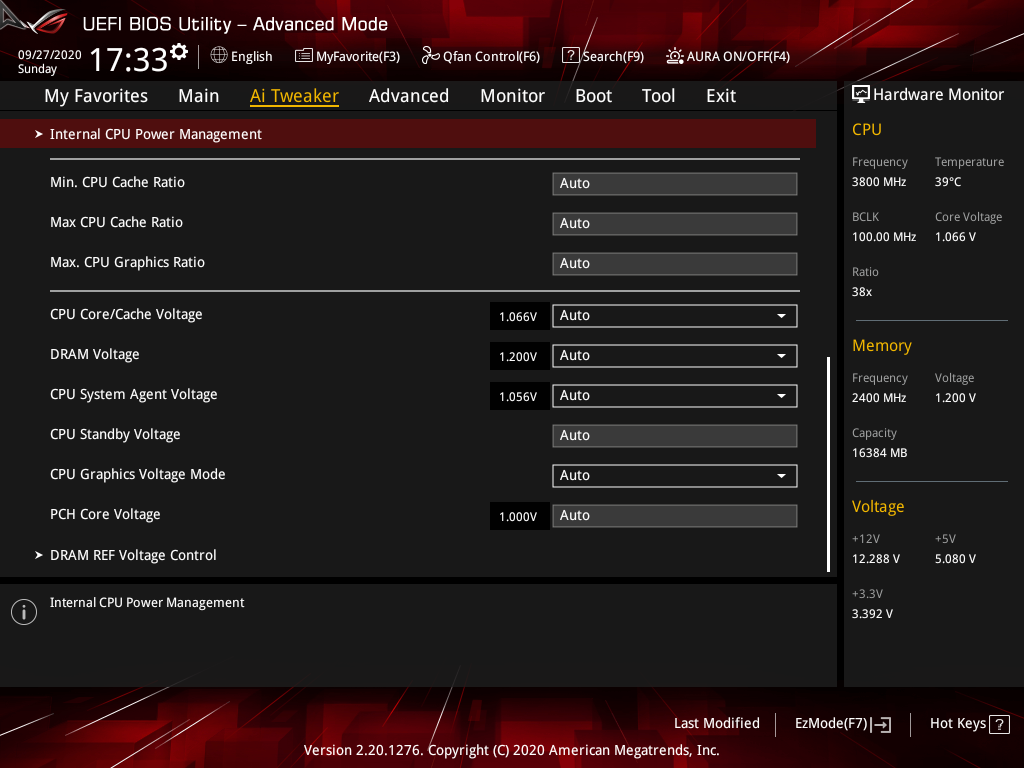Click Hot Keys button
The width and height of the screenshot is (1024, 768).
[970, 724]
